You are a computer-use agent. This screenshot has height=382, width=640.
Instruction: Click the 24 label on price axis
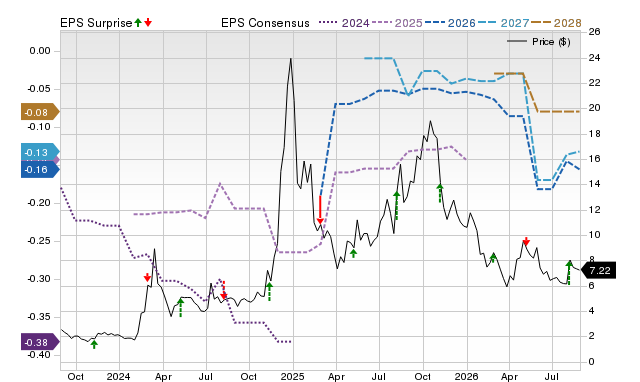595,58
